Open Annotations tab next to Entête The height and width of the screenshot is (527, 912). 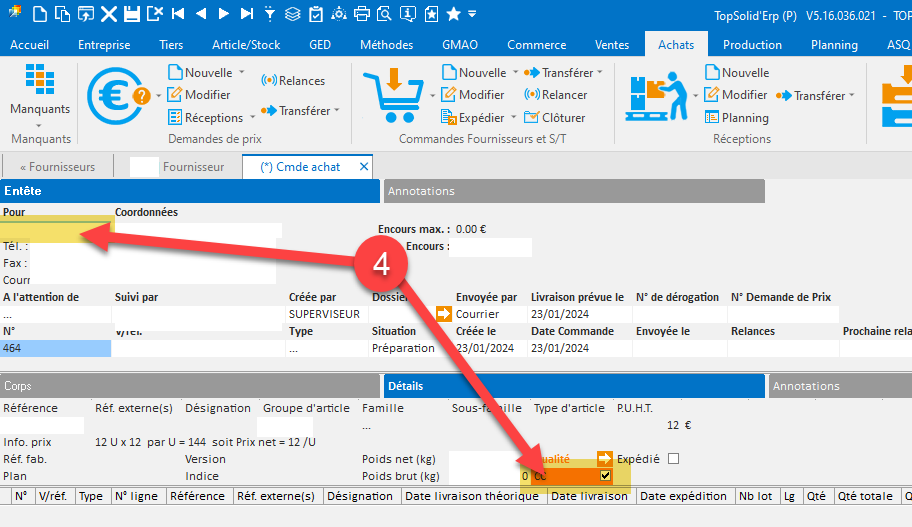(574, 191)
